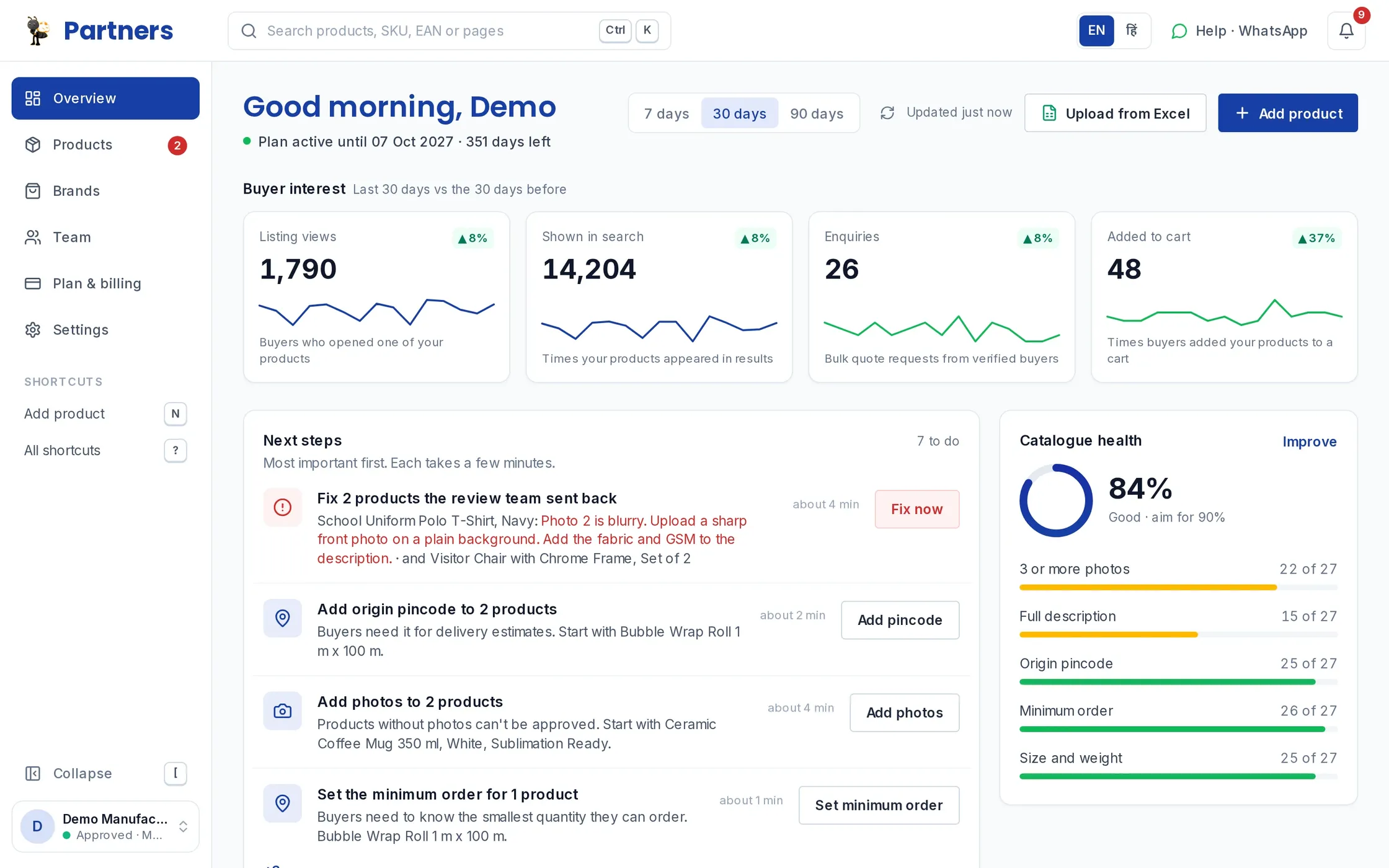Open the Improve link in Catalogue health
Image resolution: width=1389 pixels, height=868 pixels.
coord(1309,441)
